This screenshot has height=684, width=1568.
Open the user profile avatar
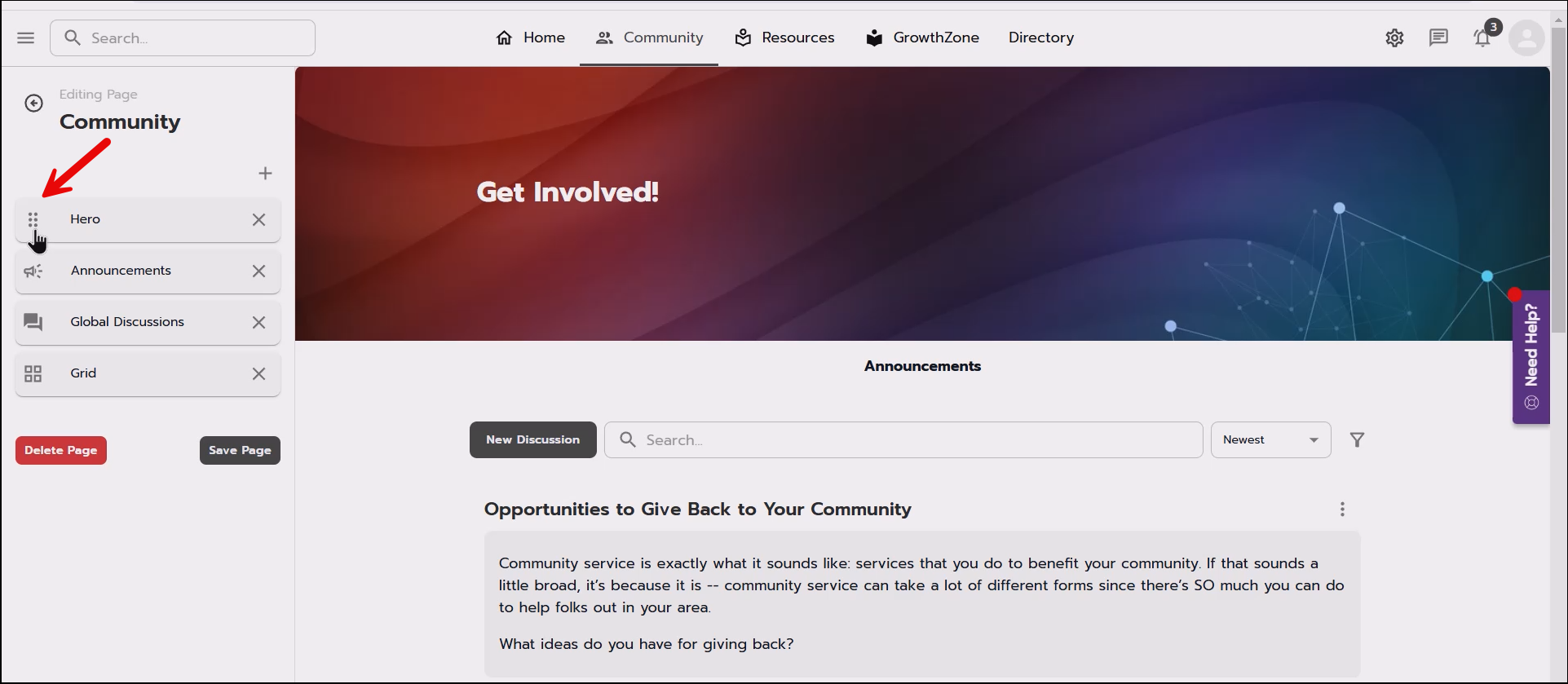pos(1526,38)
